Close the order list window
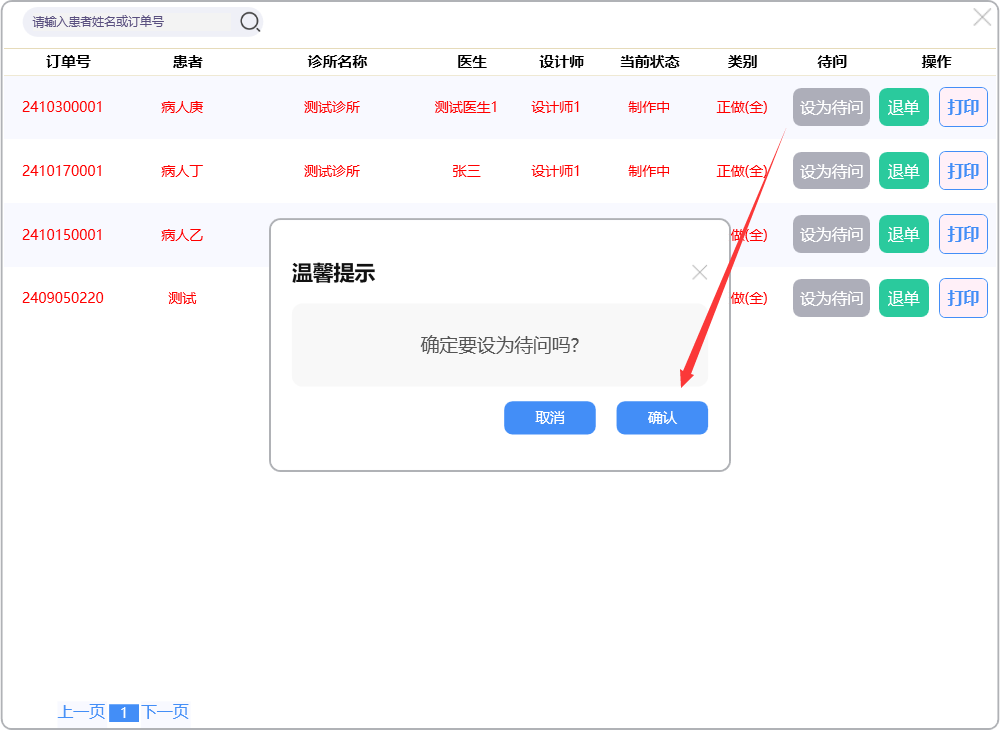 coord(982,17)
